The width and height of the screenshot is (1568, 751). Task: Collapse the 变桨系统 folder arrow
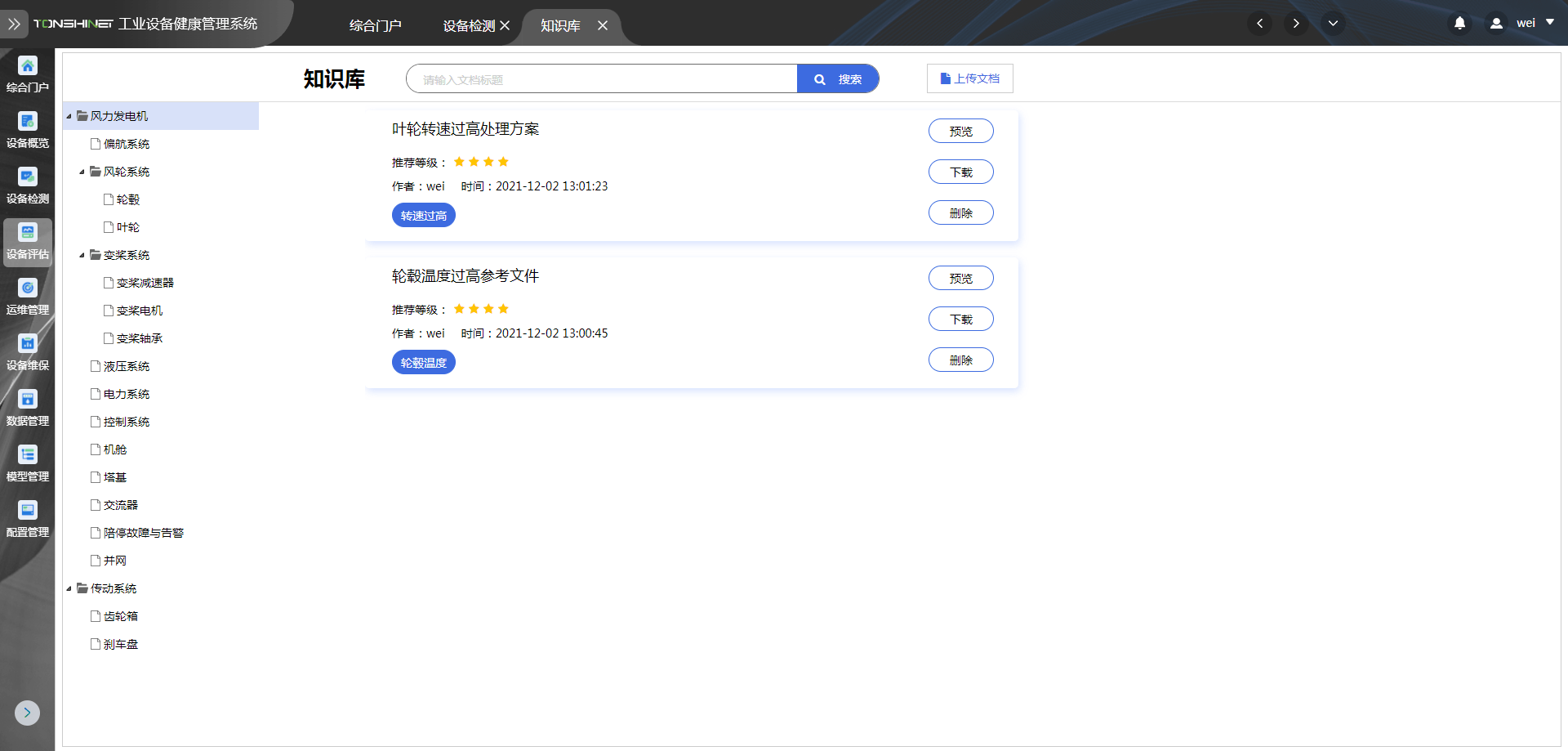[x=82, y=256]
